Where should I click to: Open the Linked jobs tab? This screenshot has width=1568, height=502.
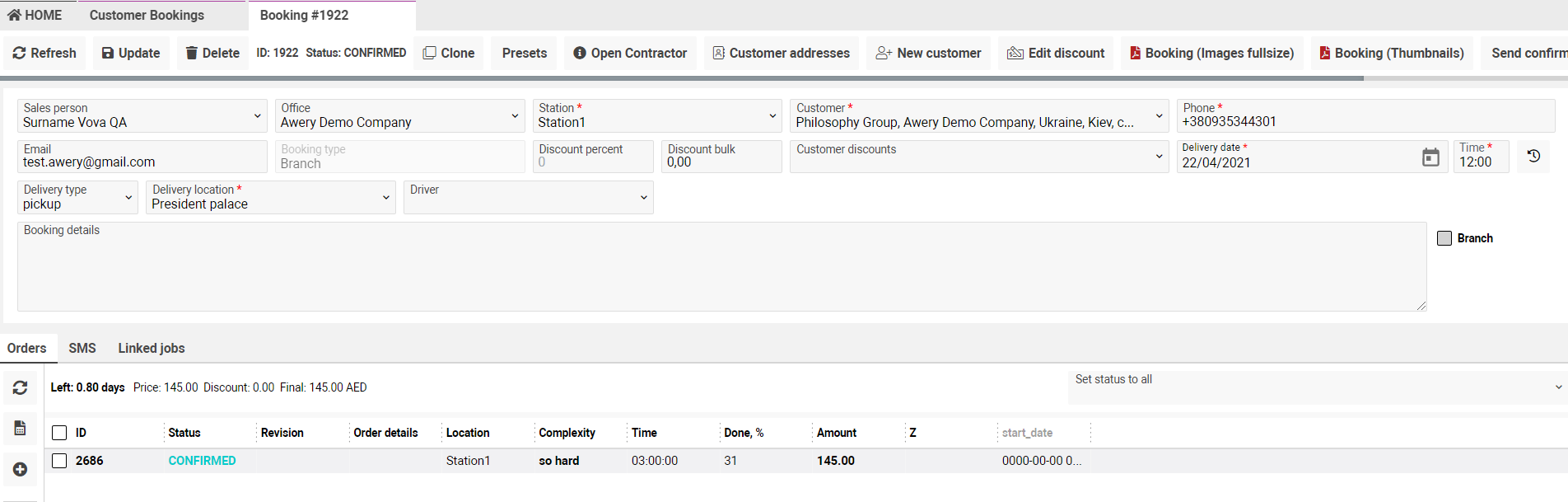point(152,348)
